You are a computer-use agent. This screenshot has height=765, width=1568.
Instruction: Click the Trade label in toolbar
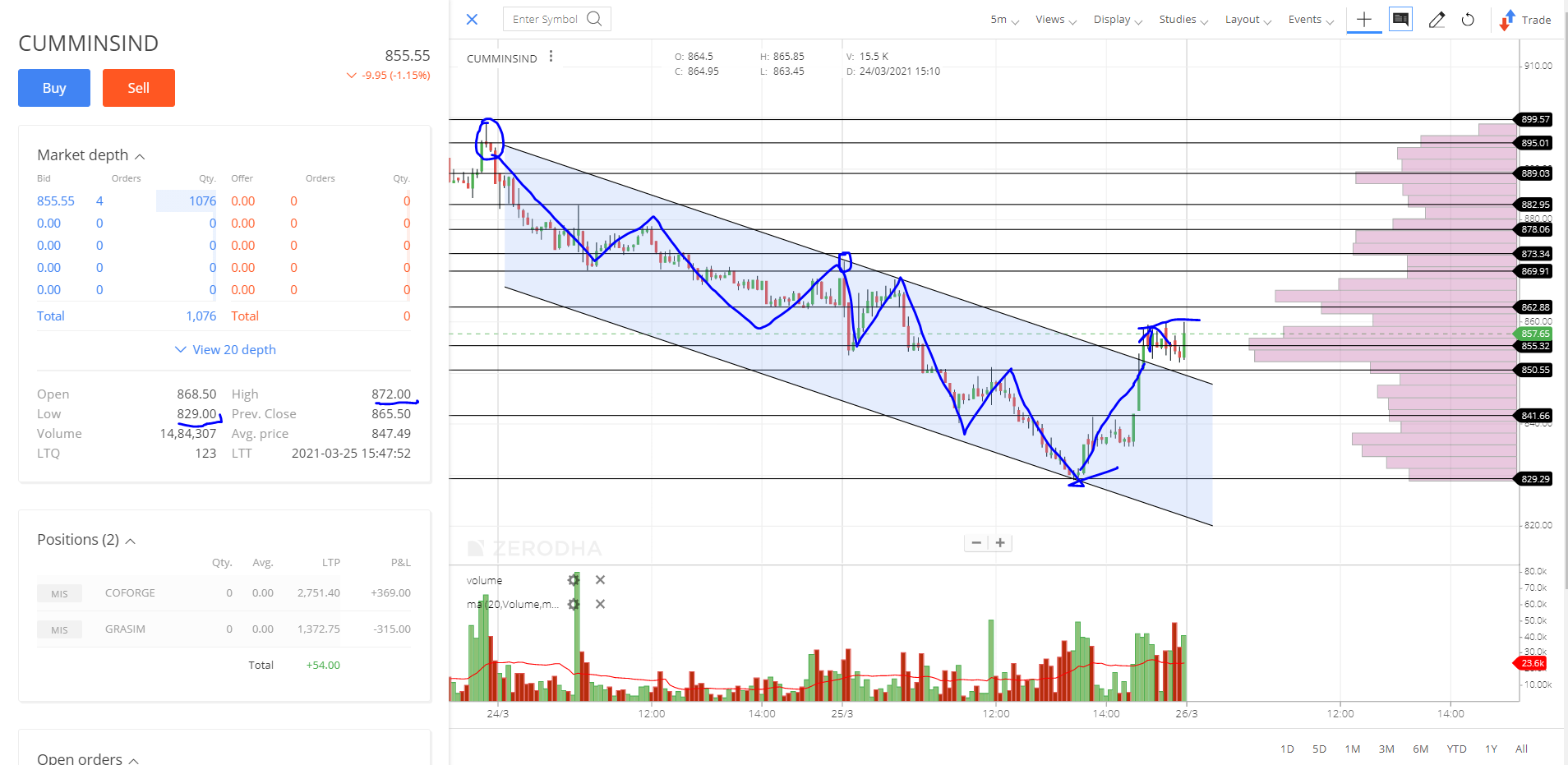[x=1536, y=20]
